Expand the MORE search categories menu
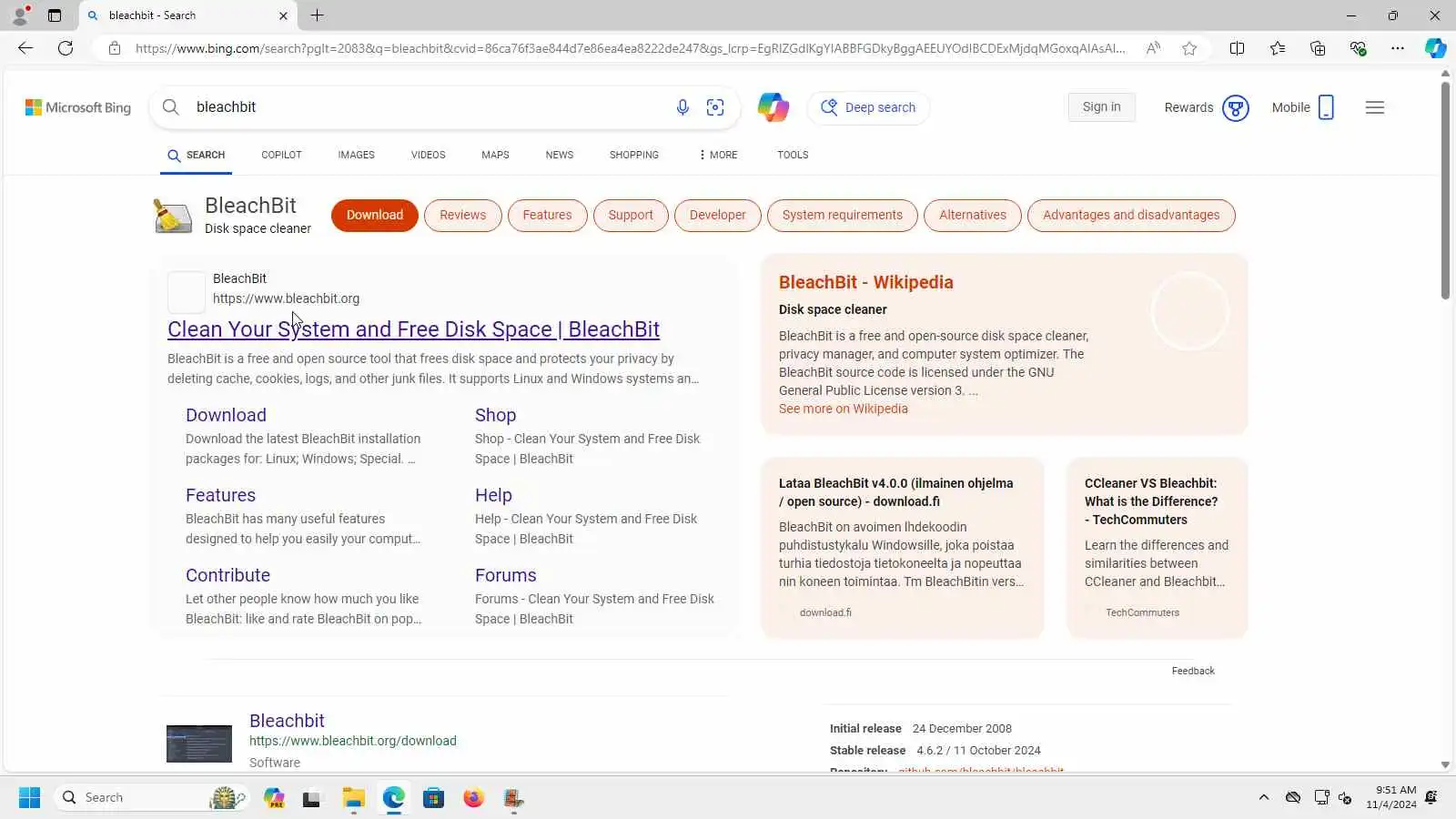 pos(718,155)
